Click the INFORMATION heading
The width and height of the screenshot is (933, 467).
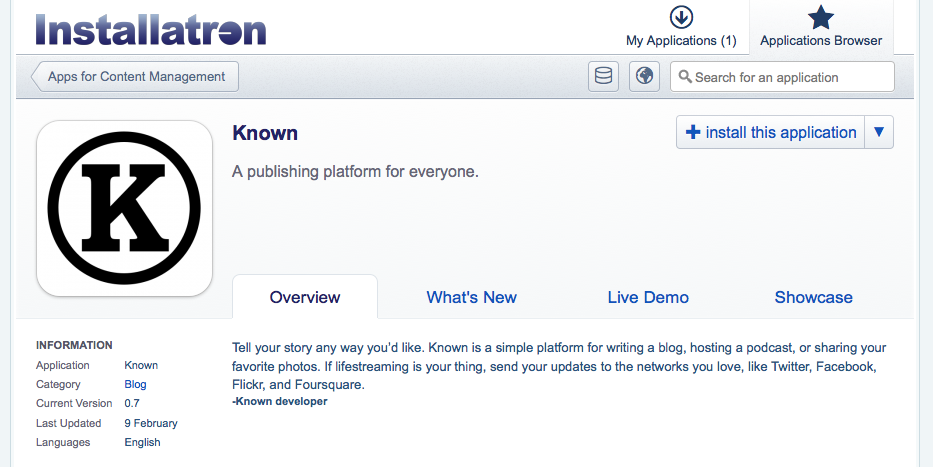(74, 345)
